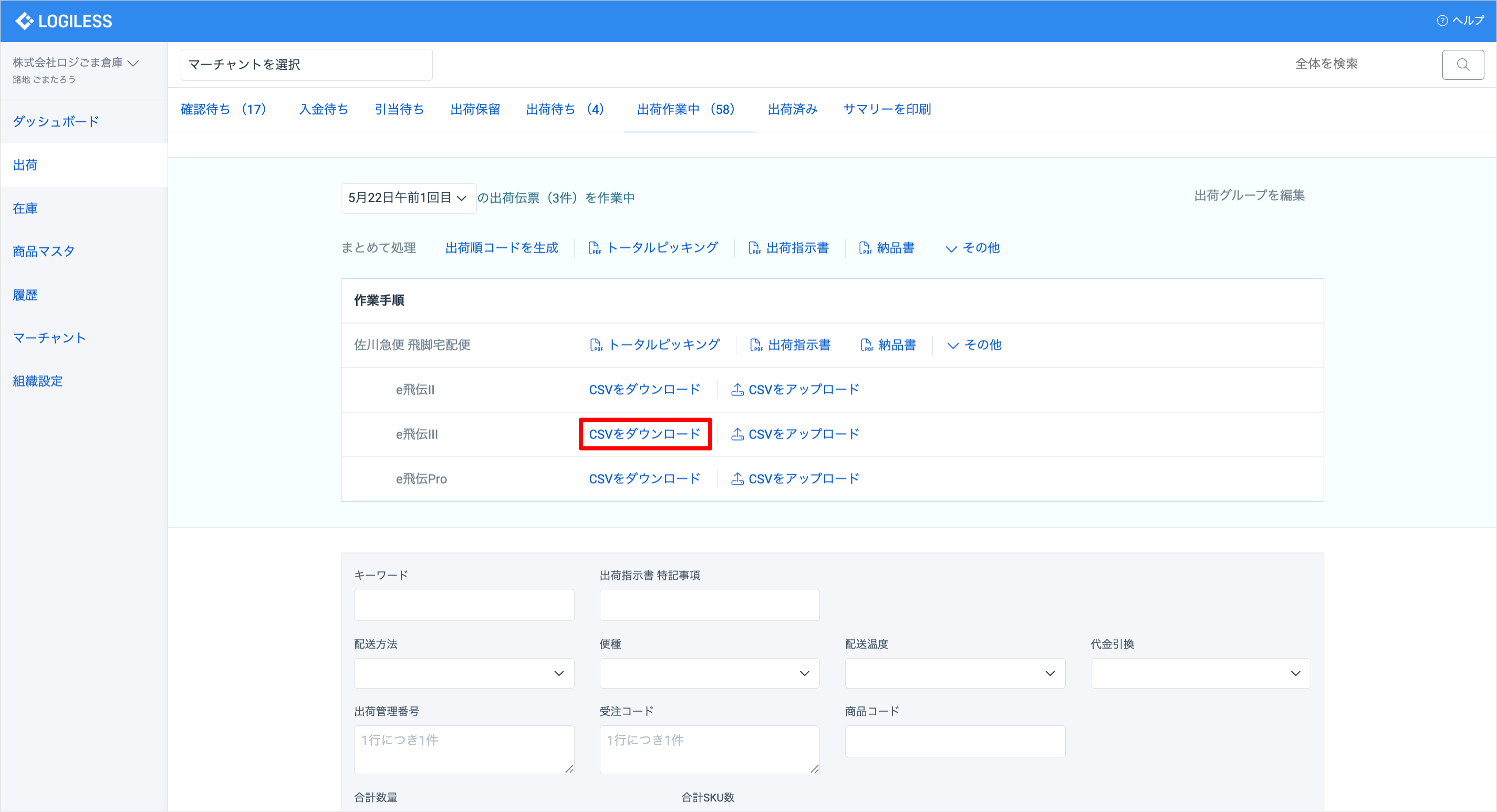Image resolution: width=1497 pixels, height=812 pixels.
Task: Click 佐川急便 飛脚宅配便 row label
Action: [412, 345]
